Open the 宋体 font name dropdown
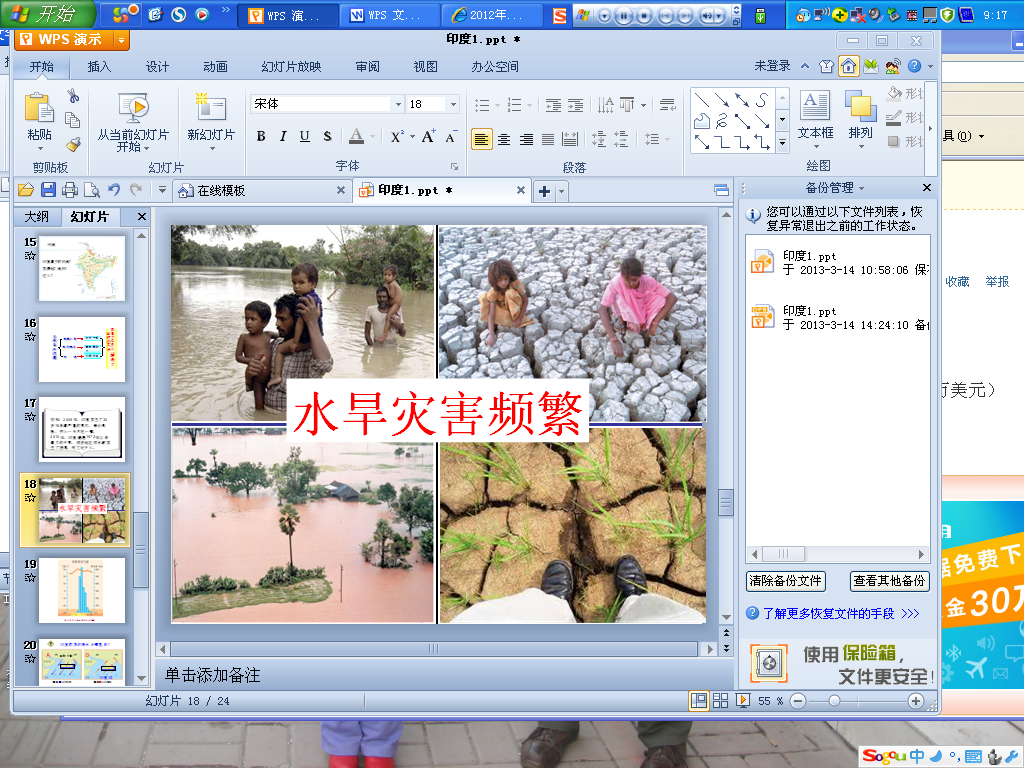 397,104
